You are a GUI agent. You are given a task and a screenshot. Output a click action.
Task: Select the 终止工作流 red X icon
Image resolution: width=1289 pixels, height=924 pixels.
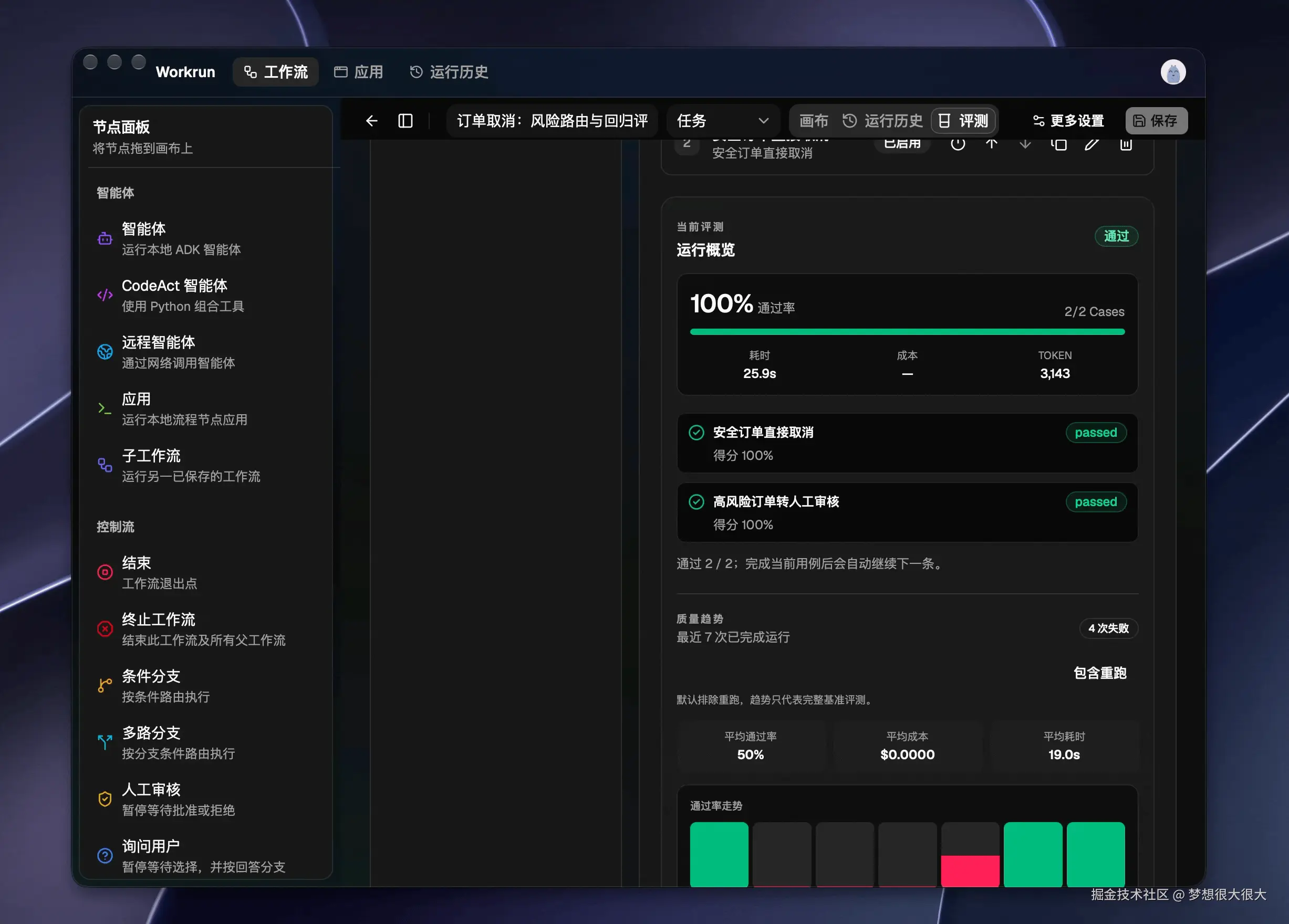[105, 629]
